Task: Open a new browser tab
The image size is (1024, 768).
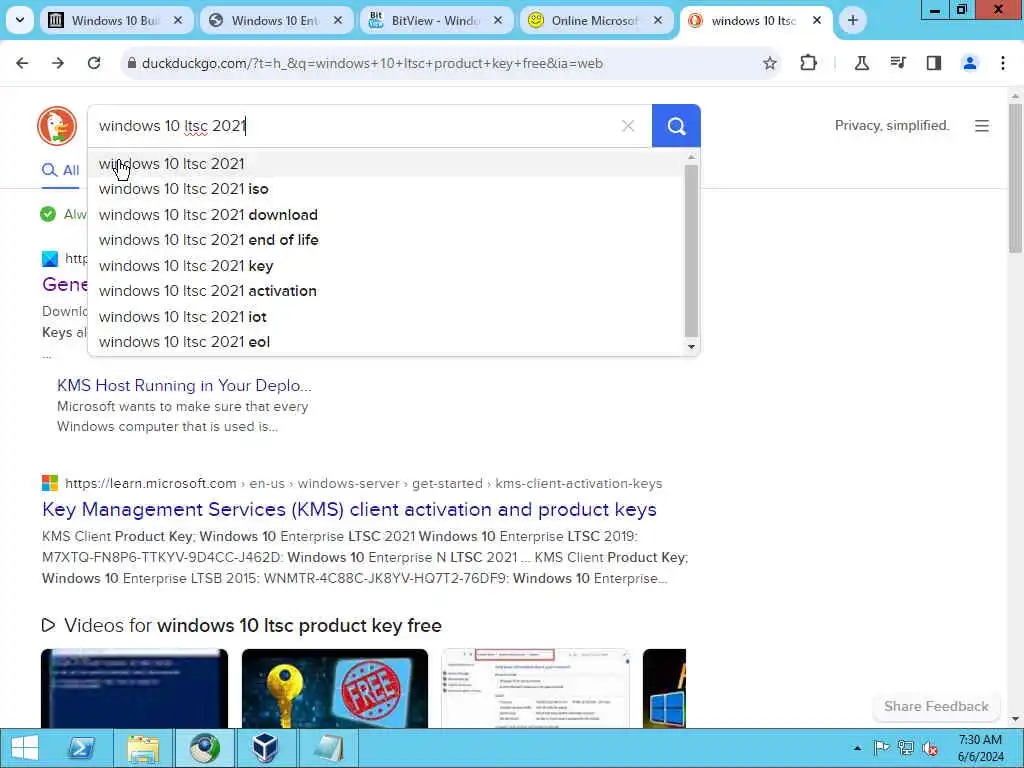Action: pos(852,20)
